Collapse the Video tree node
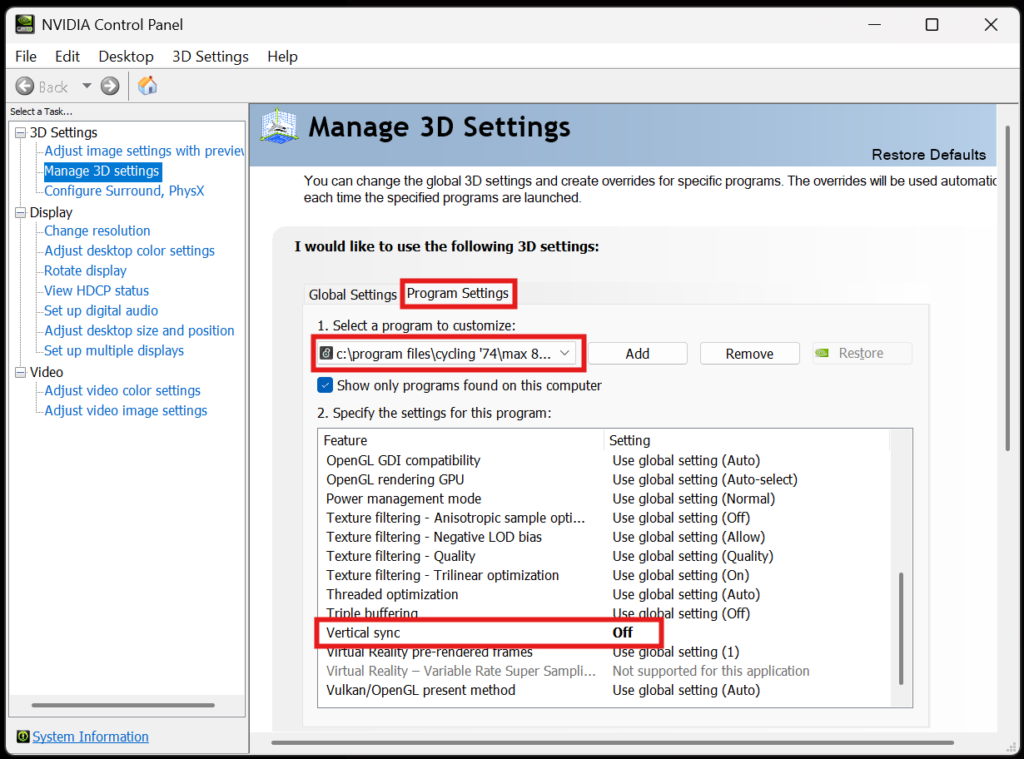Image resolution: width=1024 pixels, height=759 pixels. coord(20,372)
